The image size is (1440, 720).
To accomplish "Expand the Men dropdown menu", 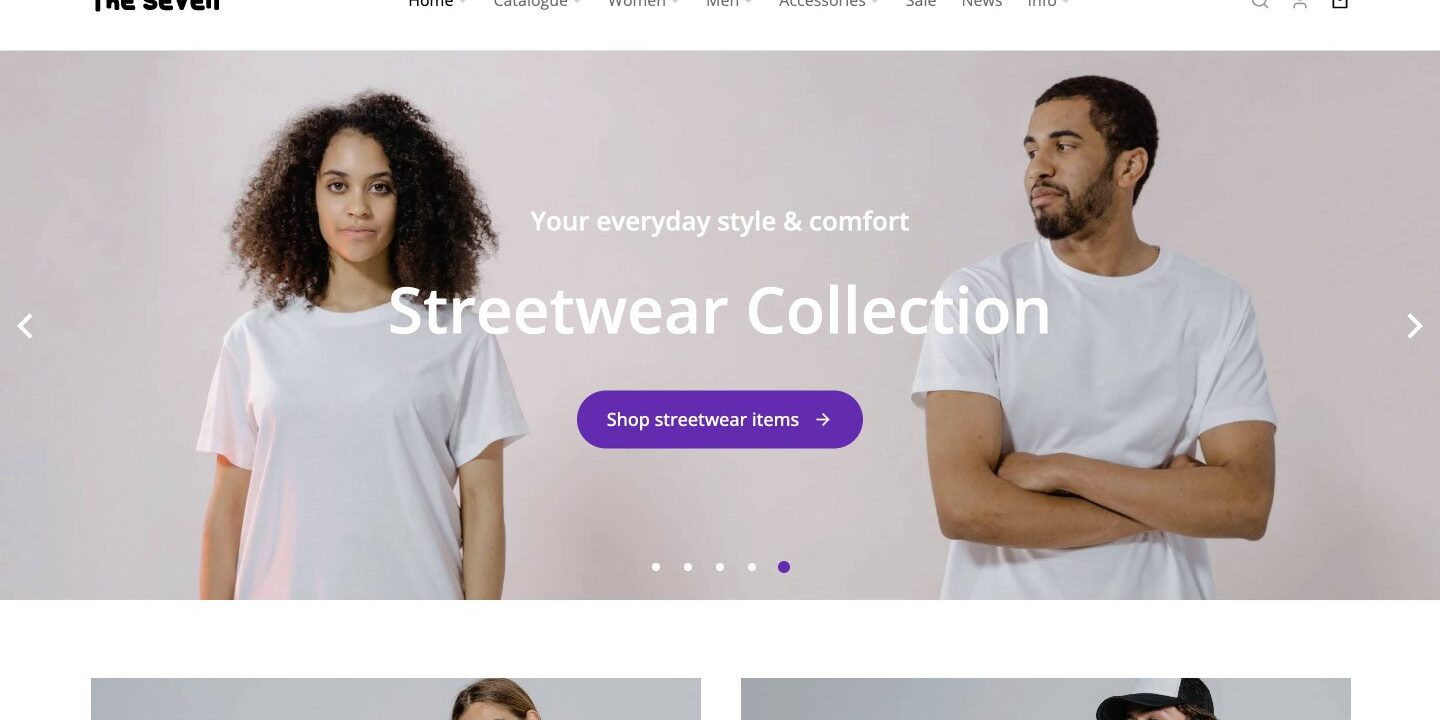I will pyautogui.click(x=729, y=3).
